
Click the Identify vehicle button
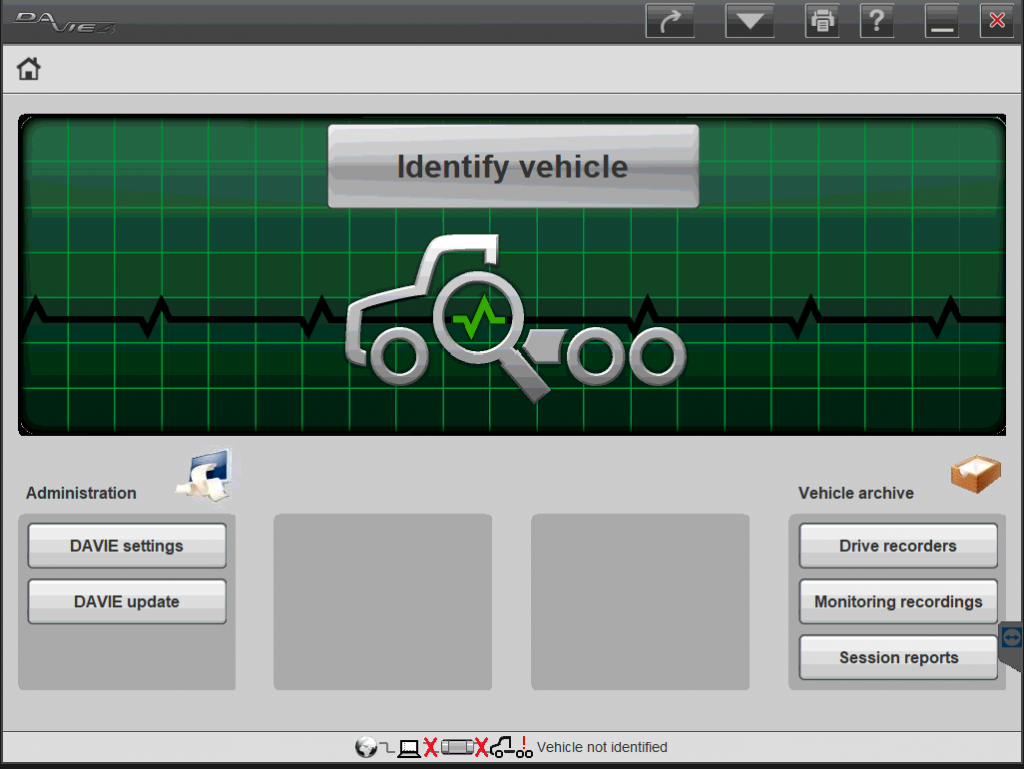(513, 166)
